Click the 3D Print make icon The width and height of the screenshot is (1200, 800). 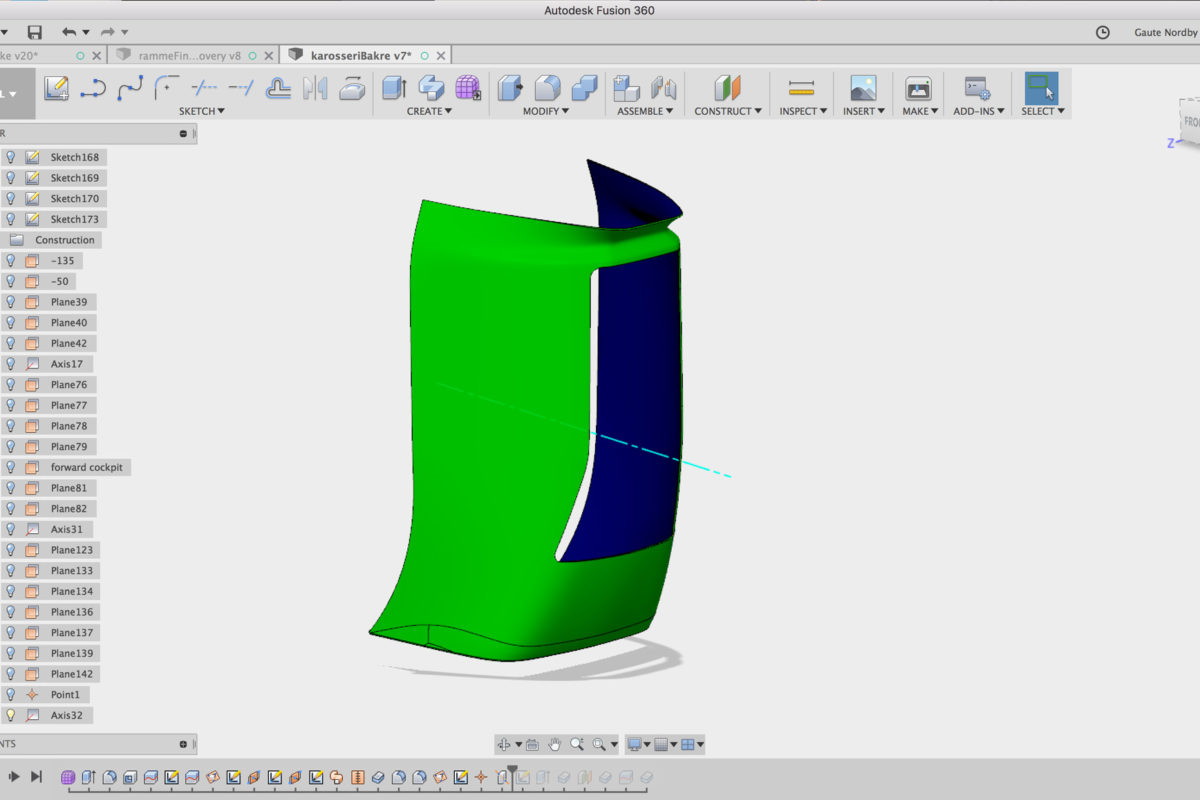(918, 88)
